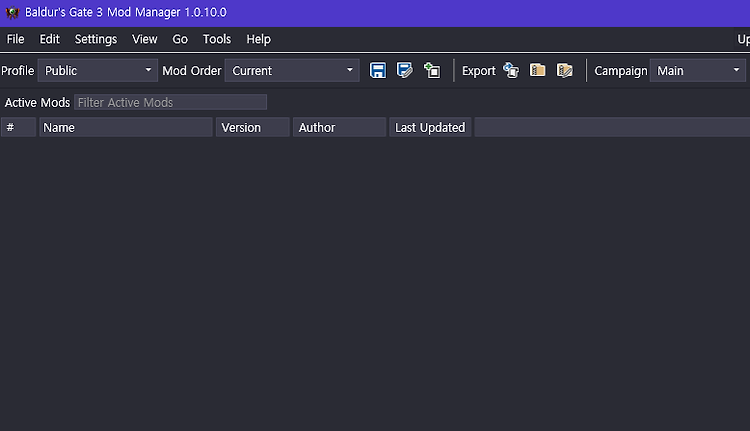
Task: Click the save load order icon
Action: point(378,71)
